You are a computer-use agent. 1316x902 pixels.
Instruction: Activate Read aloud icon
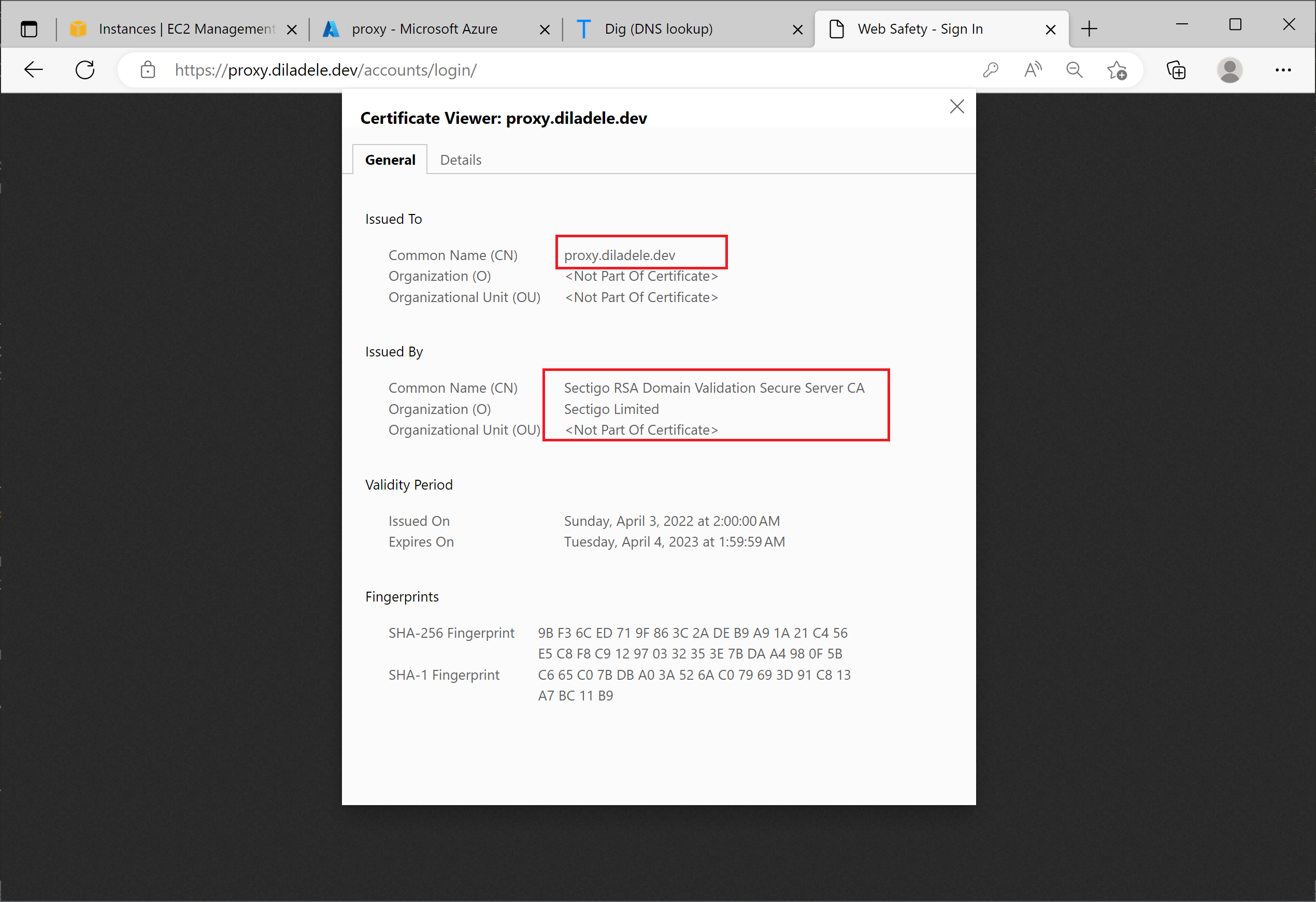click(1033, 69)
